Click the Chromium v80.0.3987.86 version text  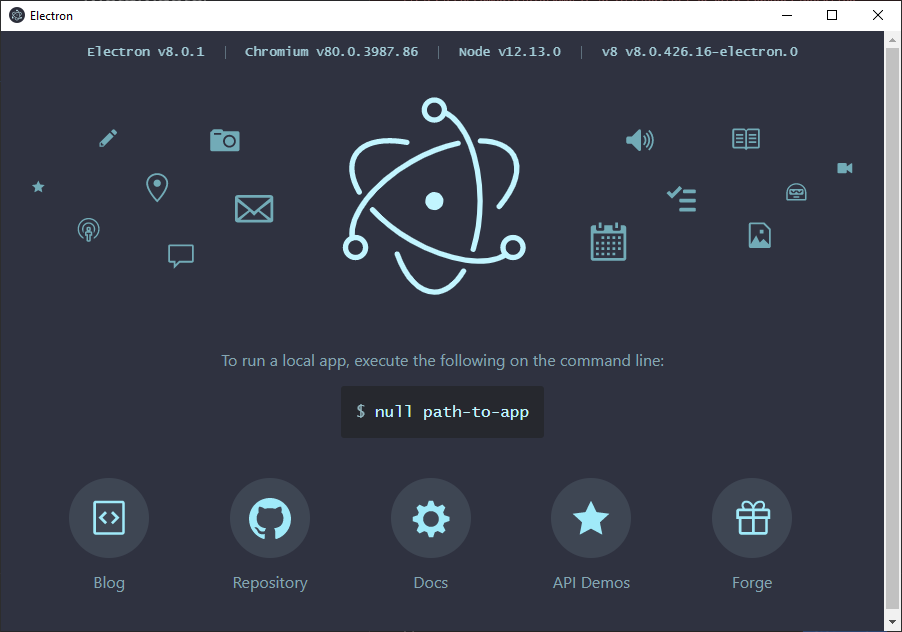pyautogui.click(x=331, y=52)
